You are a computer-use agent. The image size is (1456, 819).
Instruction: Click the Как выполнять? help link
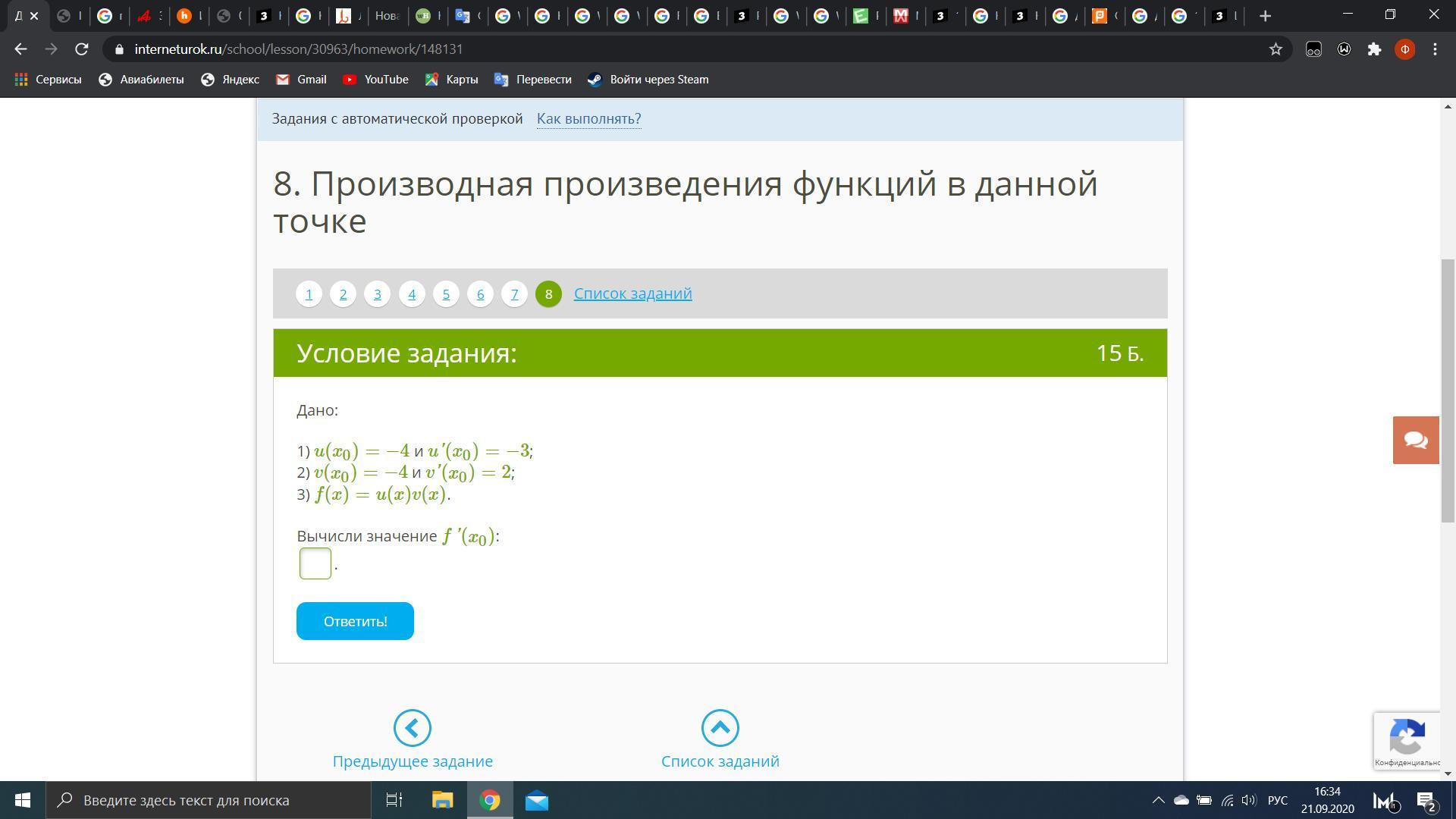coord(588,119)
